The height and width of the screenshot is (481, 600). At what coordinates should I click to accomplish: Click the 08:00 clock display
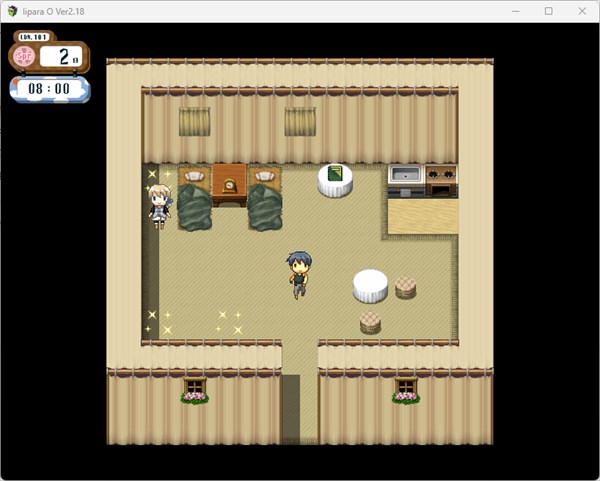pos(49,89)
